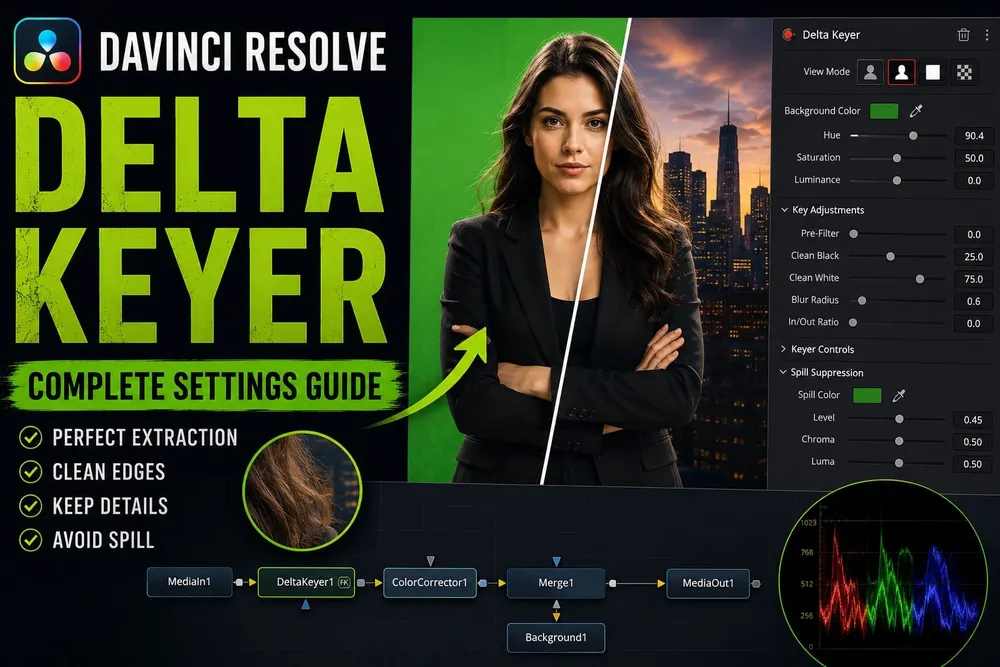1000x667 pixels.
Task: Click the Pre-Filter value field
Action: [x=974, y=235]
